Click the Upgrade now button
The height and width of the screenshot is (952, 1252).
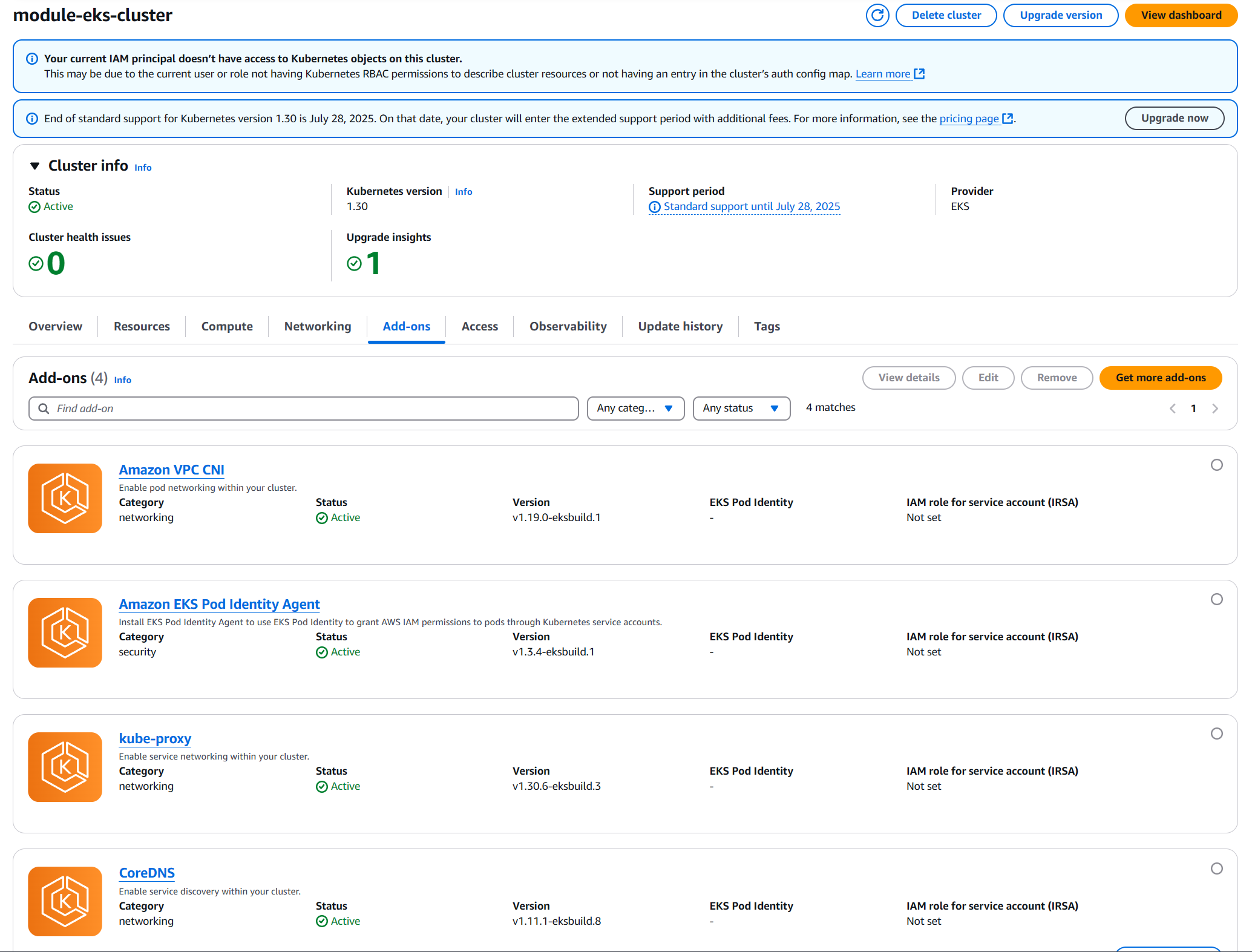tap(1175, 119)
